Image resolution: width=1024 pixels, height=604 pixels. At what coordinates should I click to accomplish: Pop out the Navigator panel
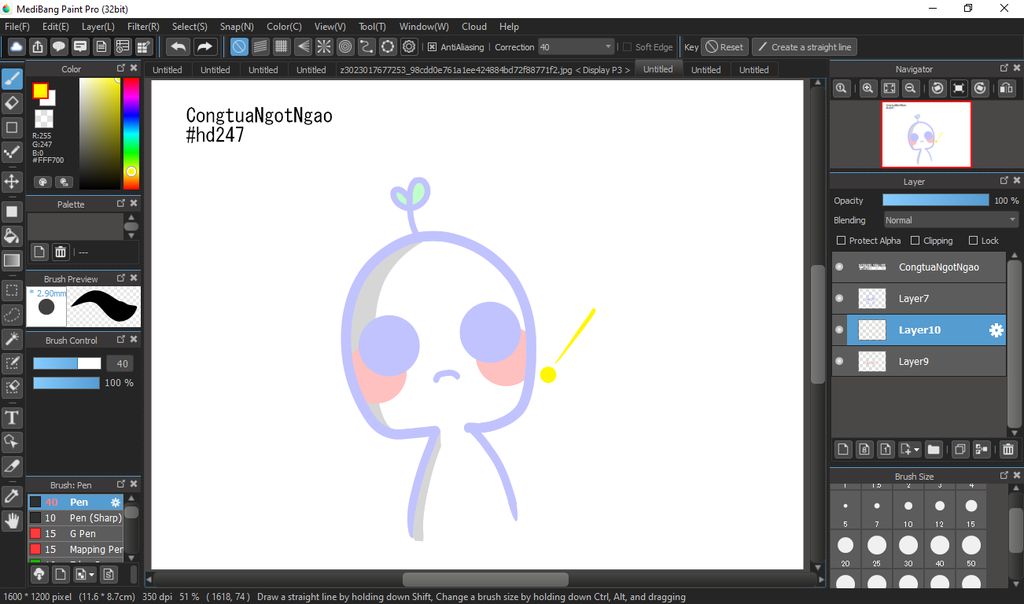click(x=1004, y=68)
